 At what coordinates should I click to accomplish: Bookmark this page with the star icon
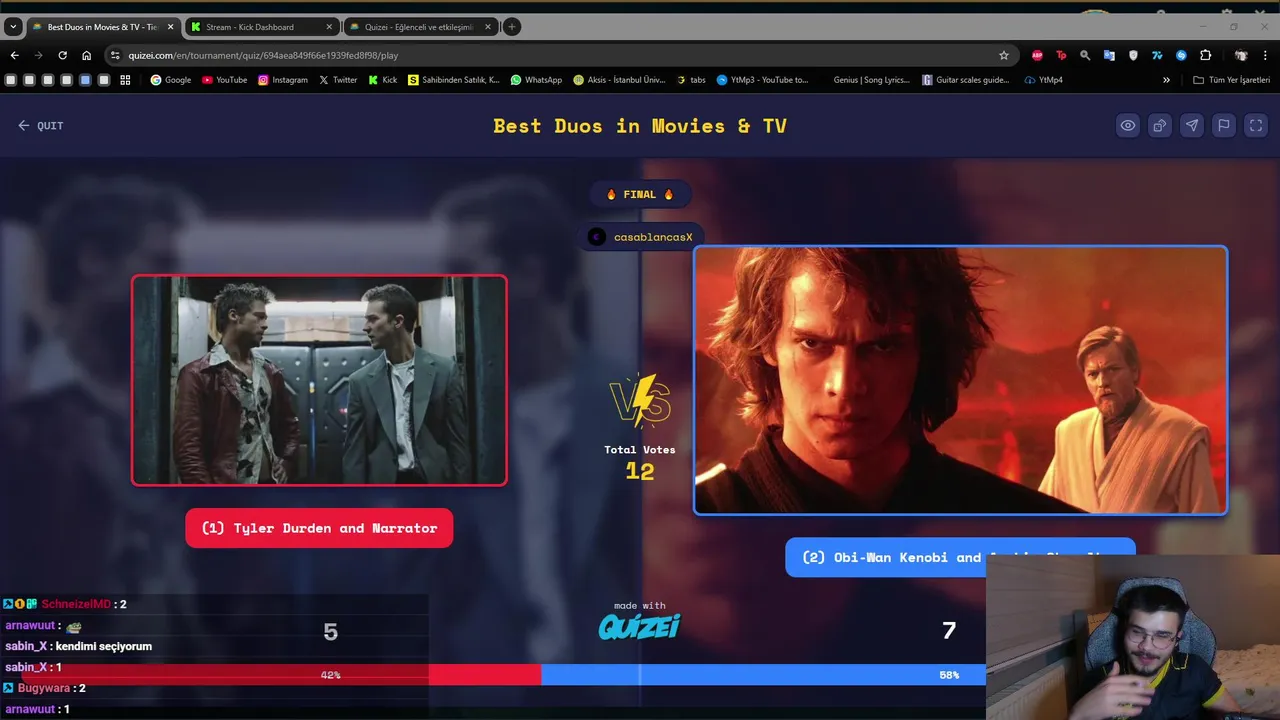point(1004,55)
